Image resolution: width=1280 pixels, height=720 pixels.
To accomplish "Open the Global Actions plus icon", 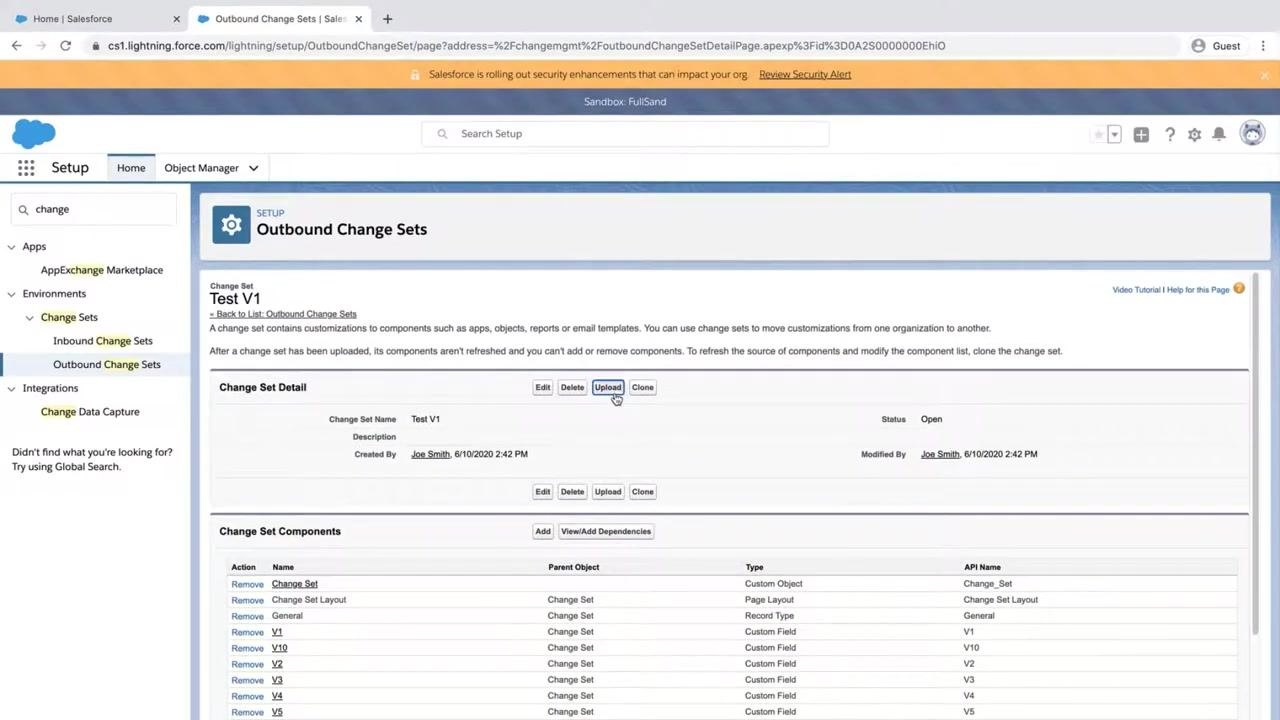I will (x=1141, y=134).
